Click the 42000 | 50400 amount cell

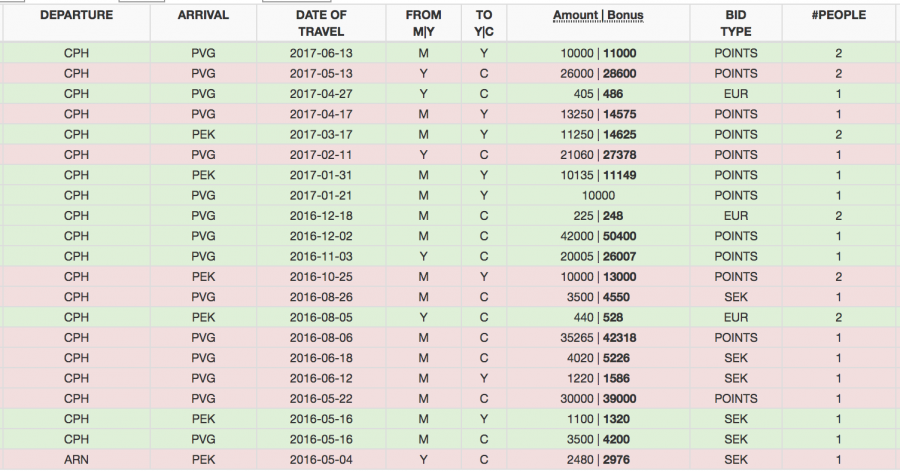pyautogui.click(x=600, y=236)
